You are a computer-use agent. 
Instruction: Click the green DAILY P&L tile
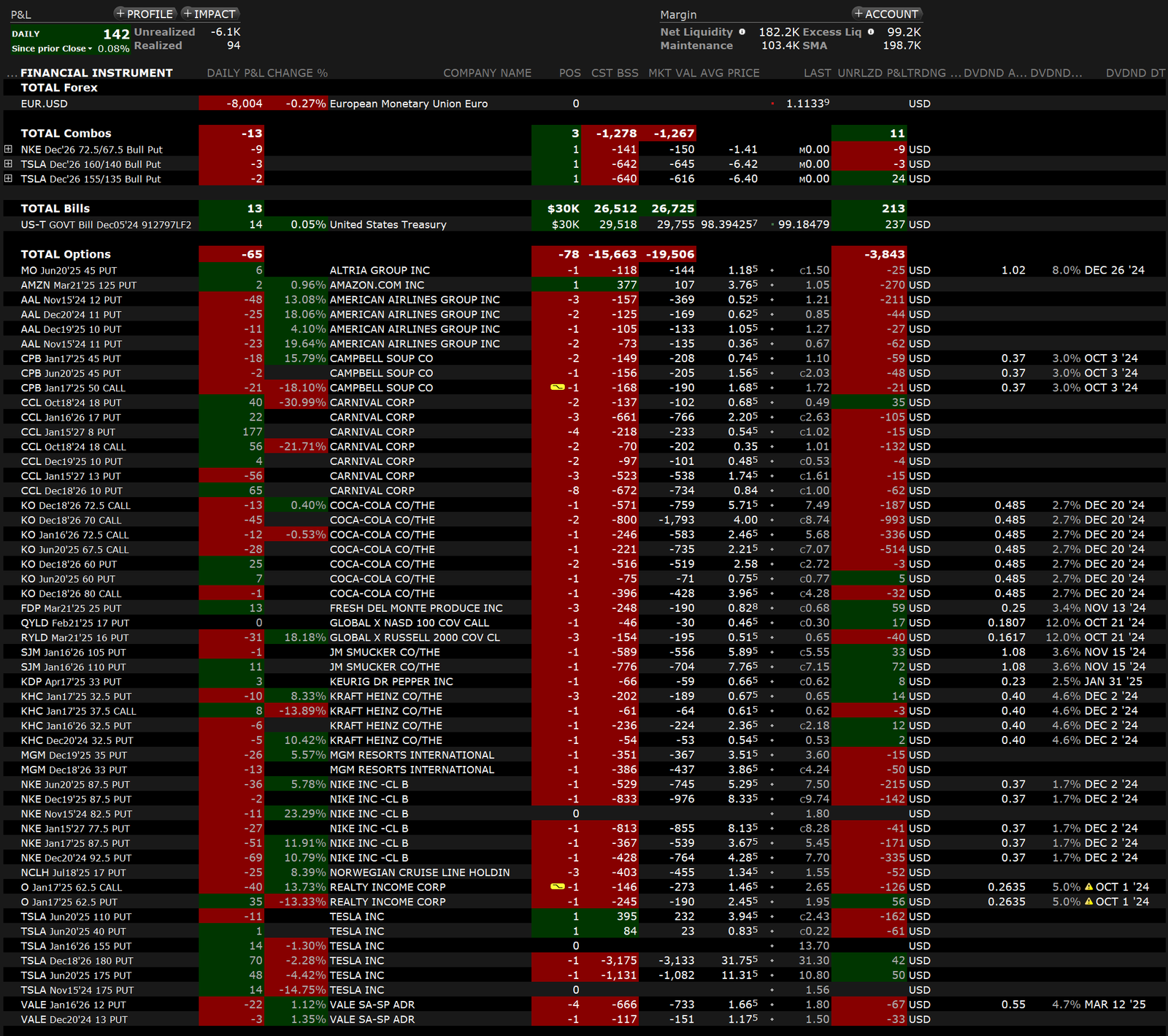[70, 41]
